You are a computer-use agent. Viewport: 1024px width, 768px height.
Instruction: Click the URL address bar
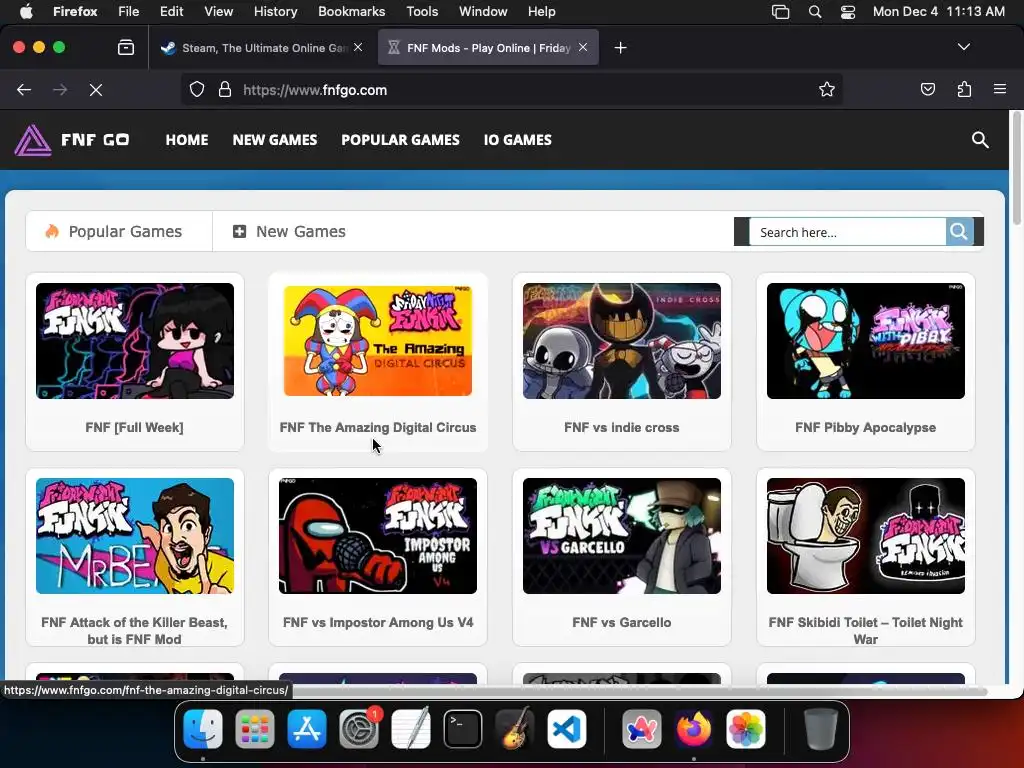tap(511, 89)
